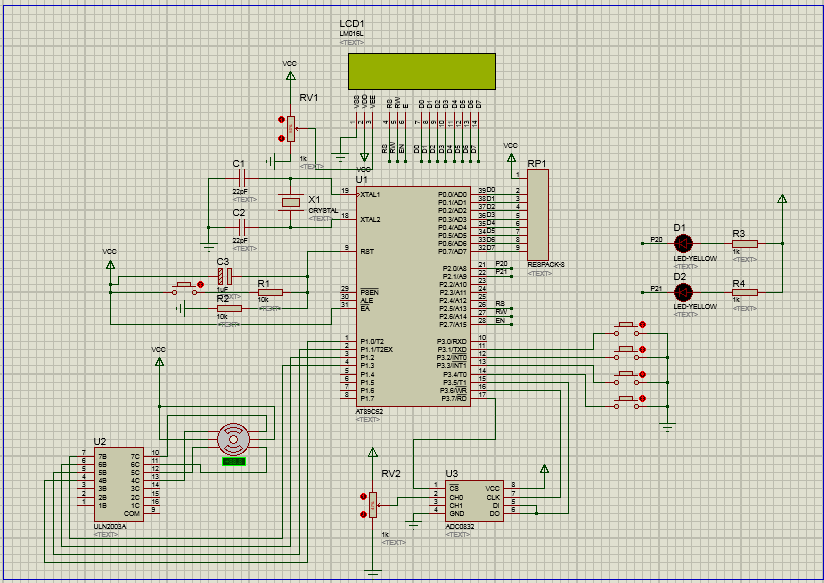Increase the RV1 potentiometer with upper red dot
The height and width of the screenshot is (583, 824).
point(281,120)
